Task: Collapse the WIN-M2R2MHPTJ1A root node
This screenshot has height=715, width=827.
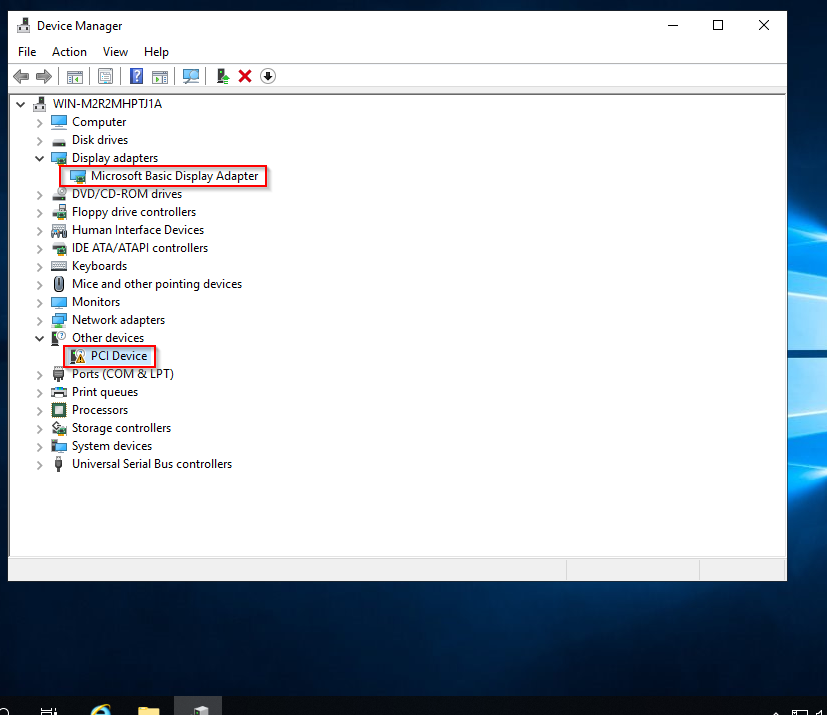Action: tap(21, 104)
